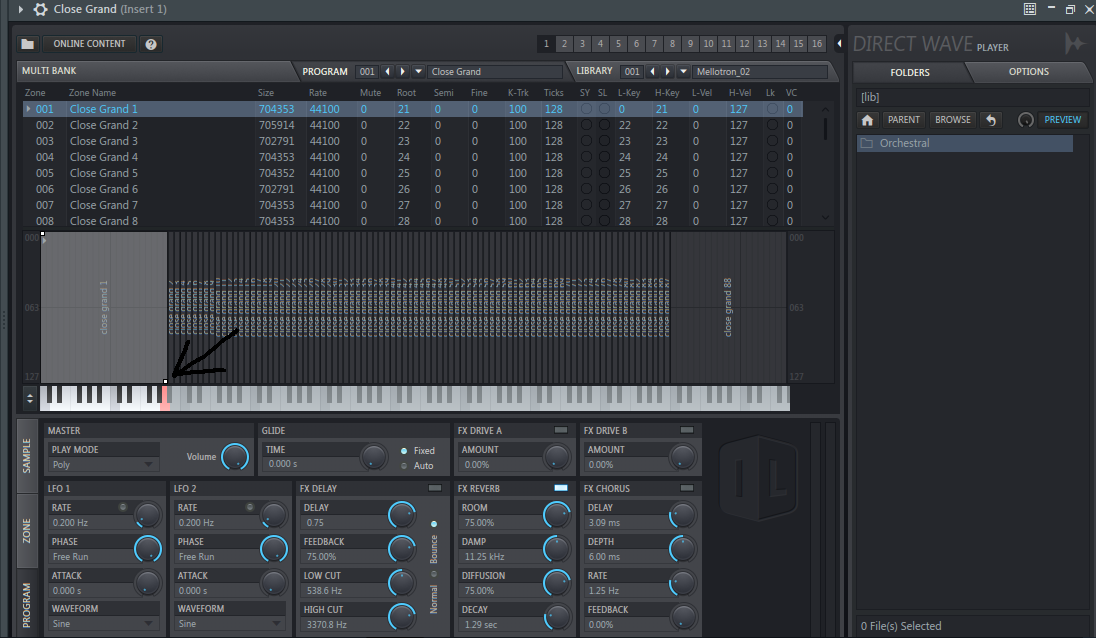Open the Play Mode Poly dropdown
Viewport: 1096px width, 638px height.
103,463
